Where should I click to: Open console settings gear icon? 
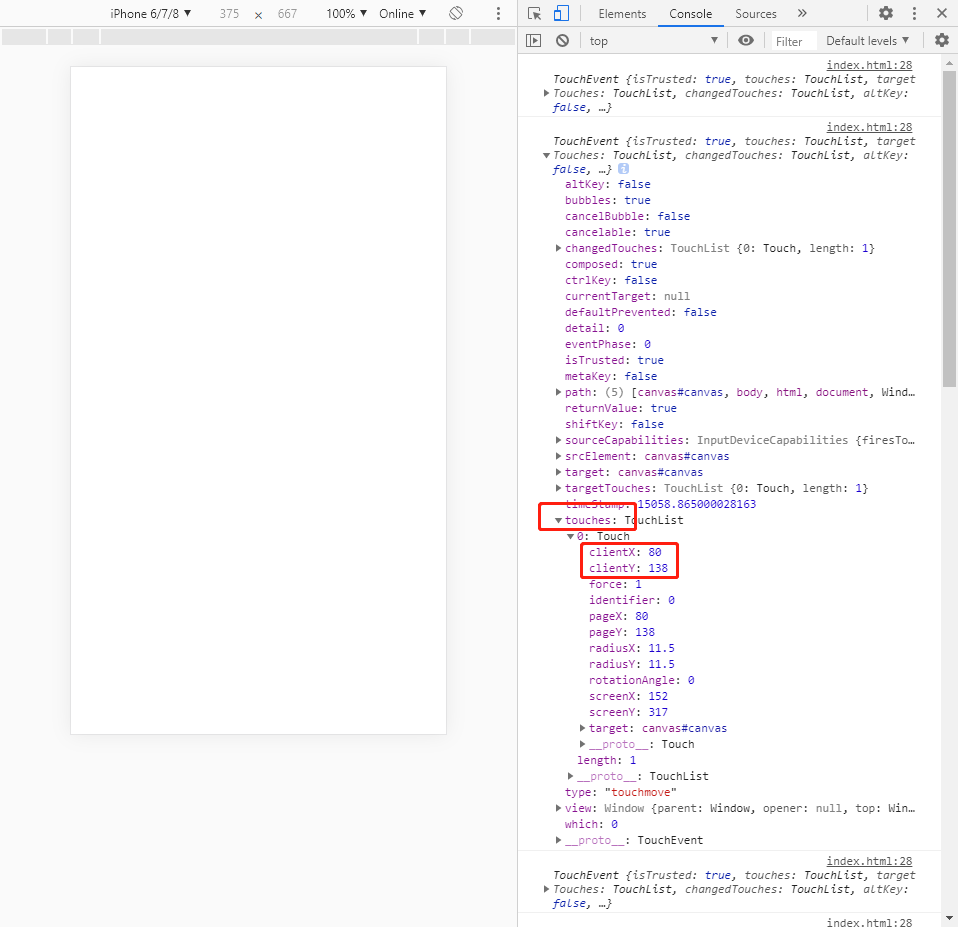coord(942,41)
